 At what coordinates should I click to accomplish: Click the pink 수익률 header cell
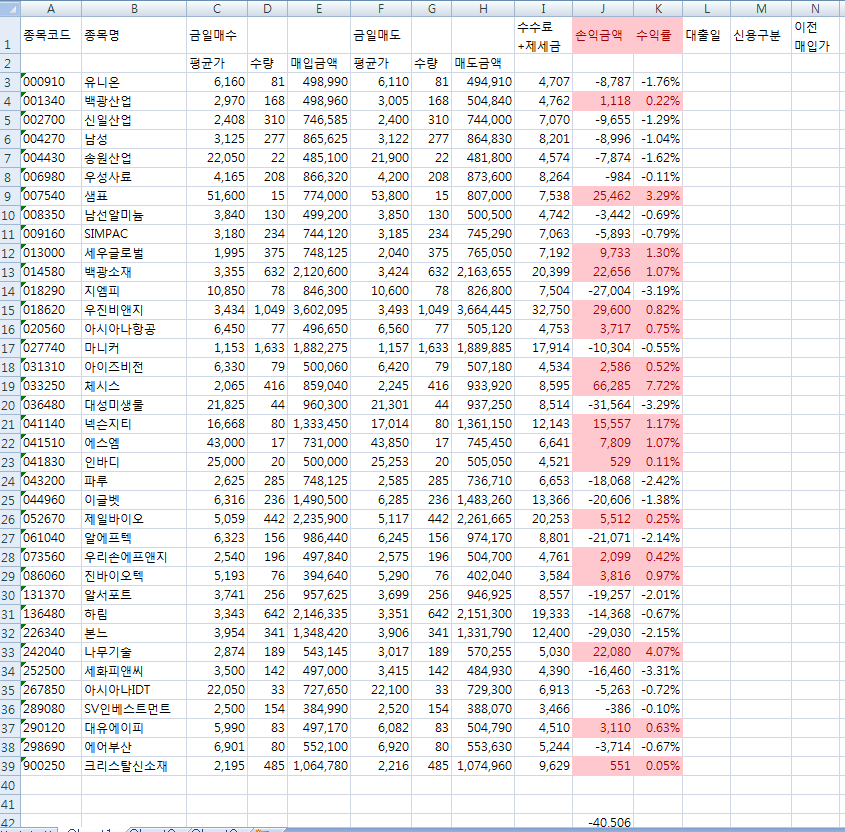tap(658, 35)
